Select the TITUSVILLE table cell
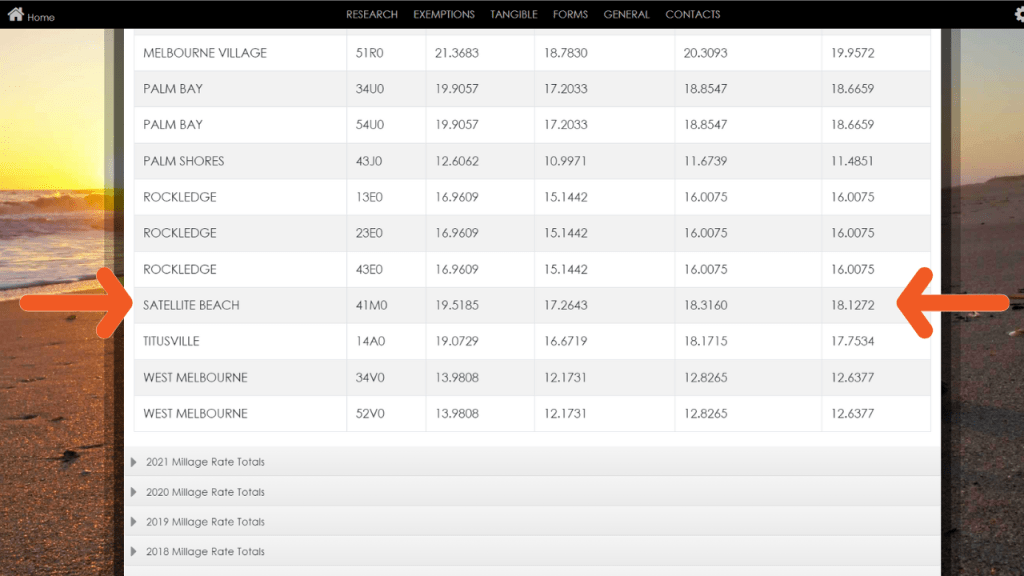This screenshot has width=1024, height=576. [172, 341]
